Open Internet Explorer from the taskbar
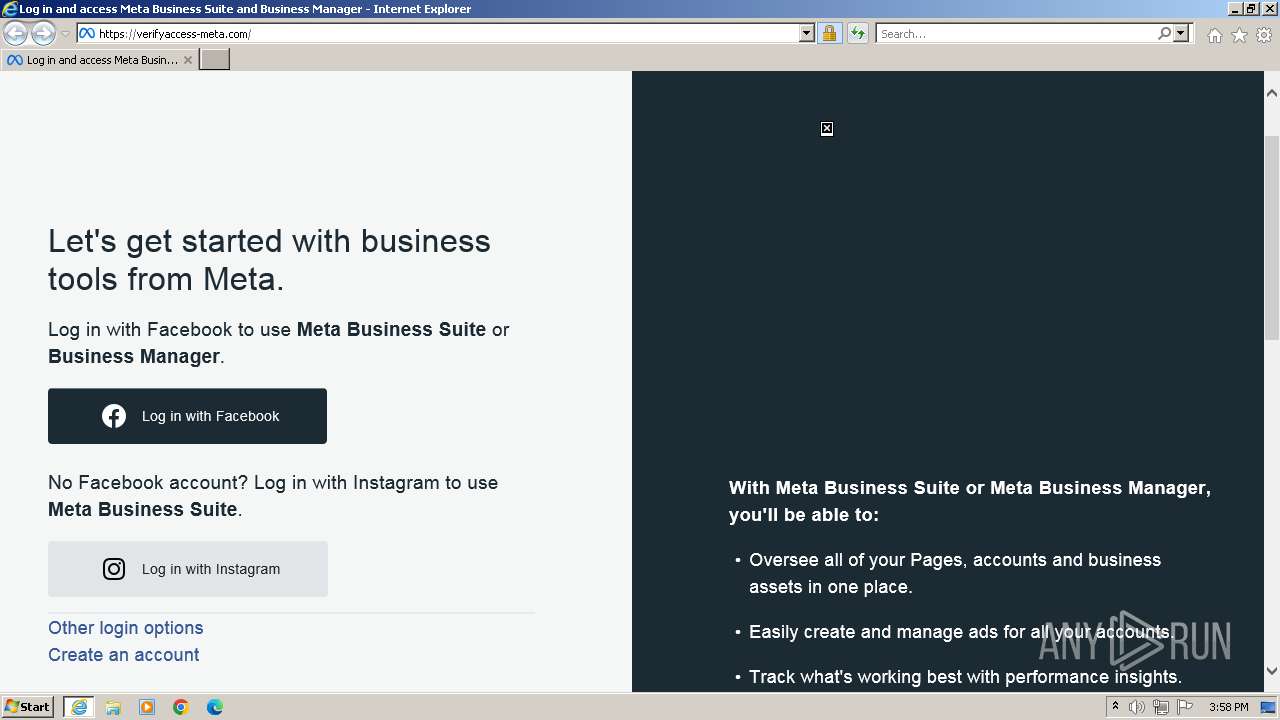Viewport: 1280px width, 720px height. click(79, 707)
